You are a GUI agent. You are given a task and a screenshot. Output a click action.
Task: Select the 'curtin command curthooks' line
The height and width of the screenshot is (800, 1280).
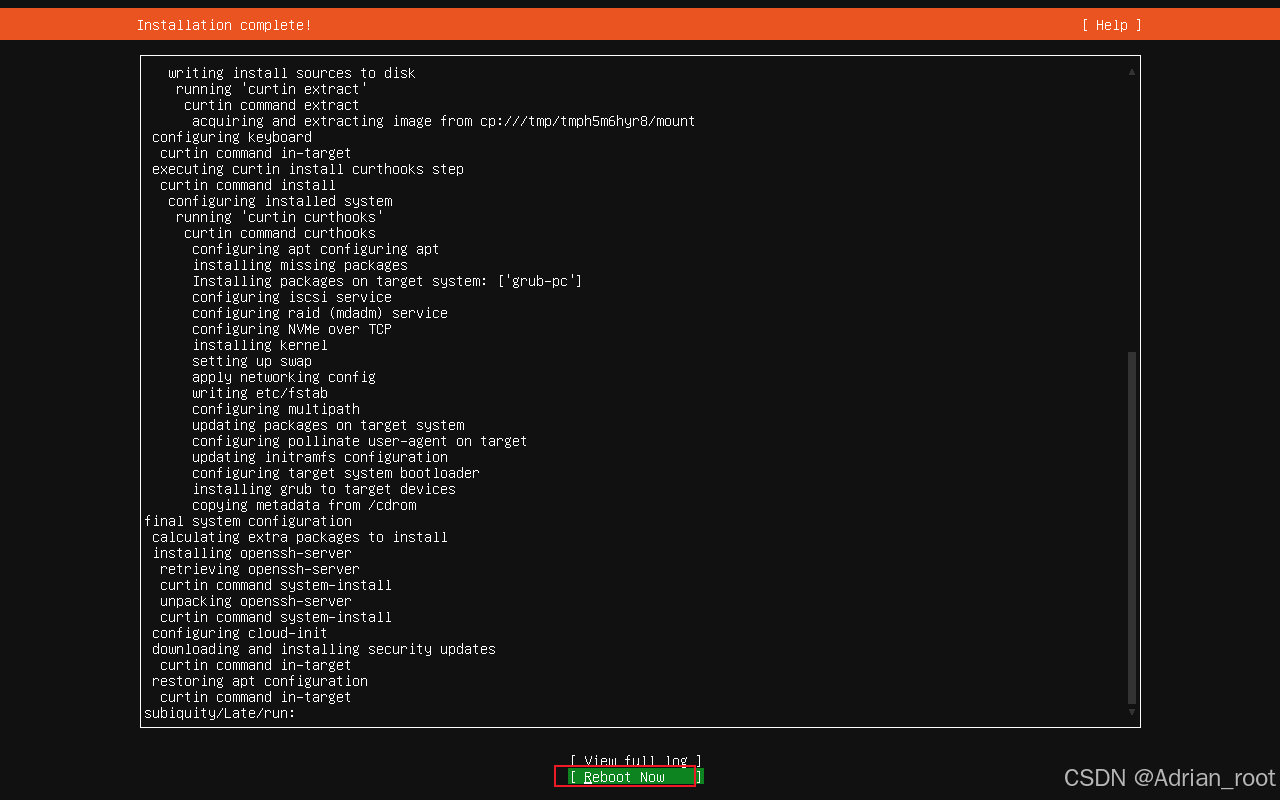(280, 233)
